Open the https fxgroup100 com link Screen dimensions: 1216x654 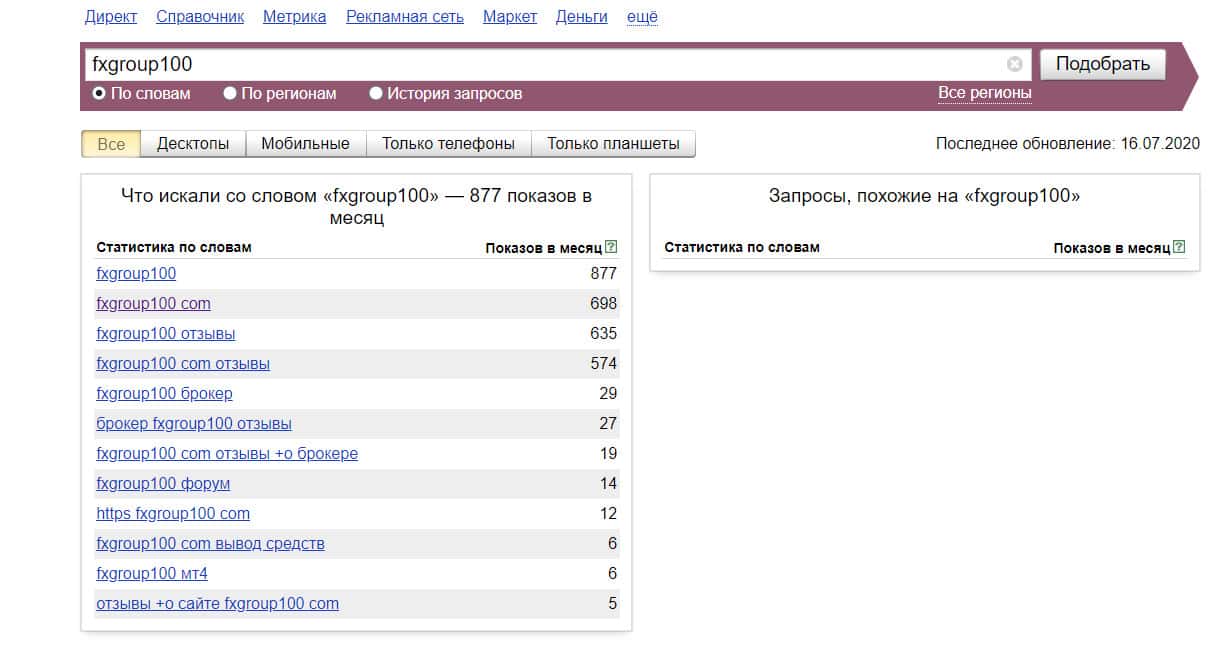point(173,513)
